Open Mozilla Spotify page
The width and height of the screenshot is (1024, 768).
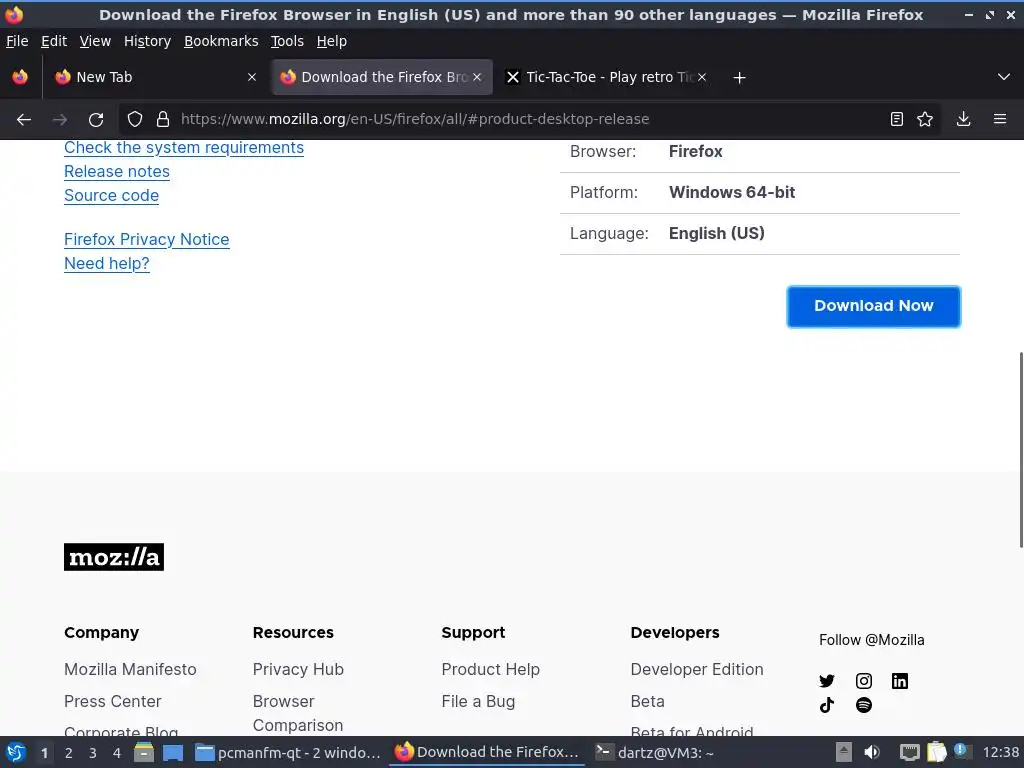(863, 705)
